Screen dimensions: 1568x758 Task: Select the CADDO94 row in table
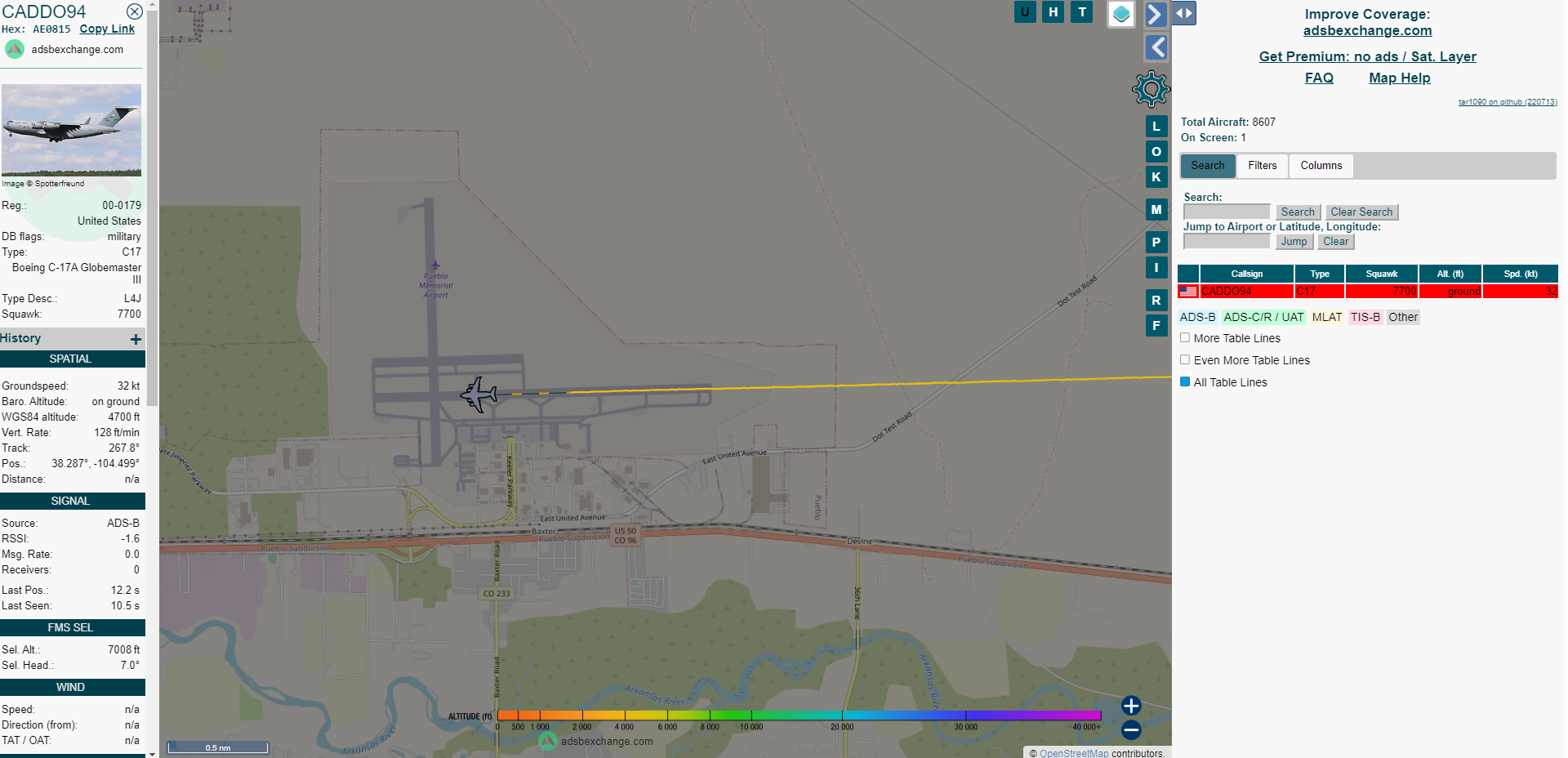1368,292
